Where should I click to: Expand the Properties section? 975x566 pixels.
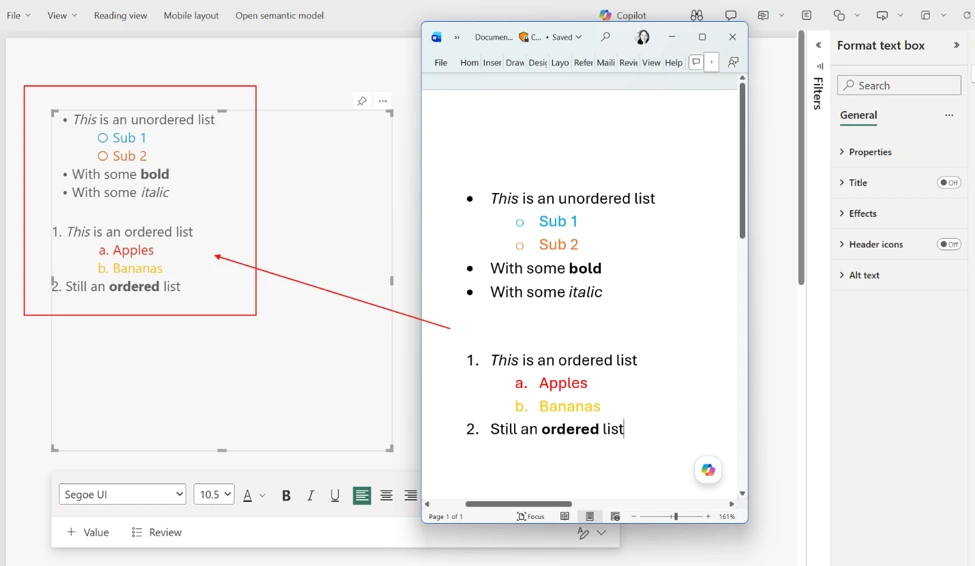865,152
